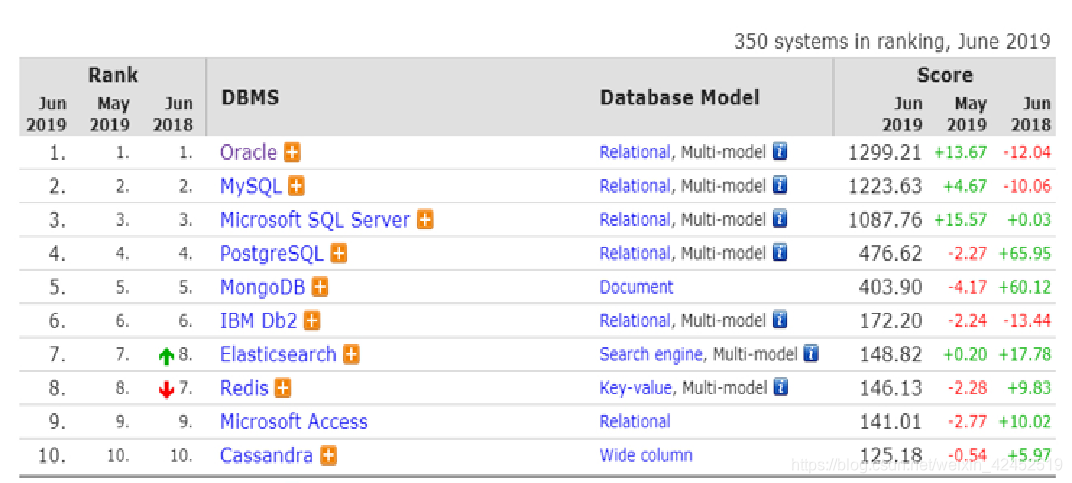Open info icon in Oracle's database model cell

click(x=780, y=152)
